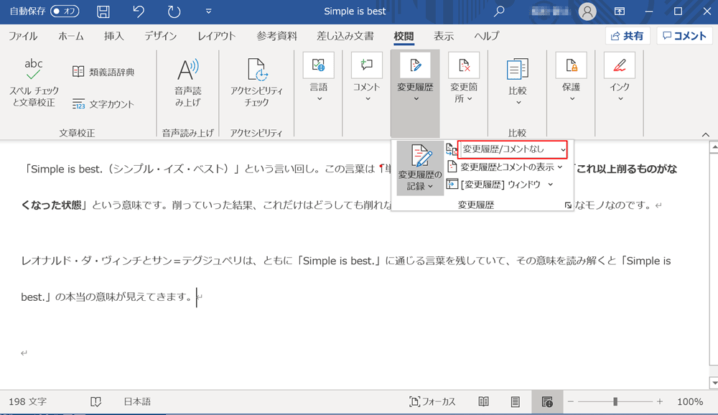Click in the paragraph starting レオナルド・ダ・ヴィンチ

pyautogui.click(x=346, y=279)
